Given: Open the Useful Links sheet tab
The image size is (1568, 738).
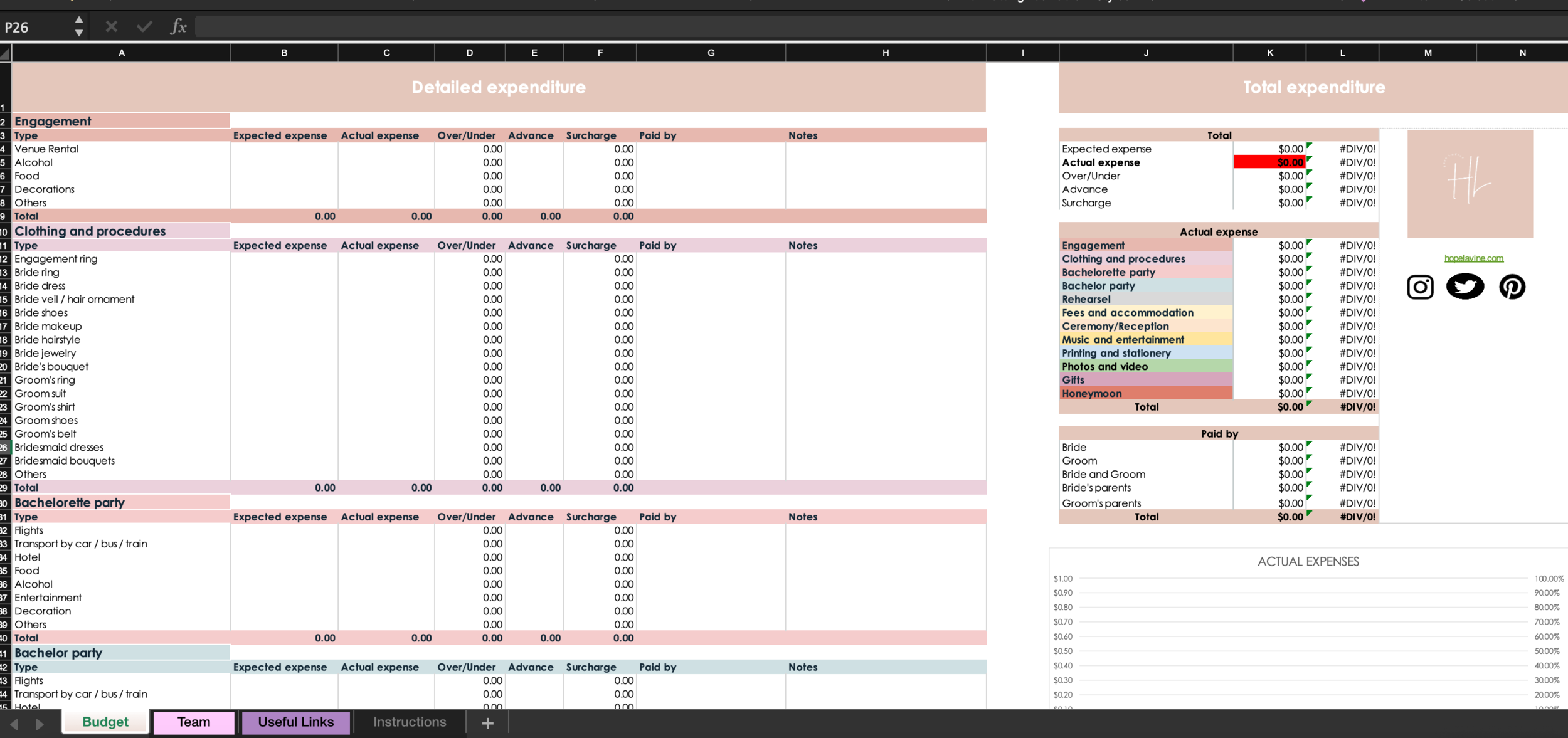Looking at the screenshot, I should pos(295,722).
